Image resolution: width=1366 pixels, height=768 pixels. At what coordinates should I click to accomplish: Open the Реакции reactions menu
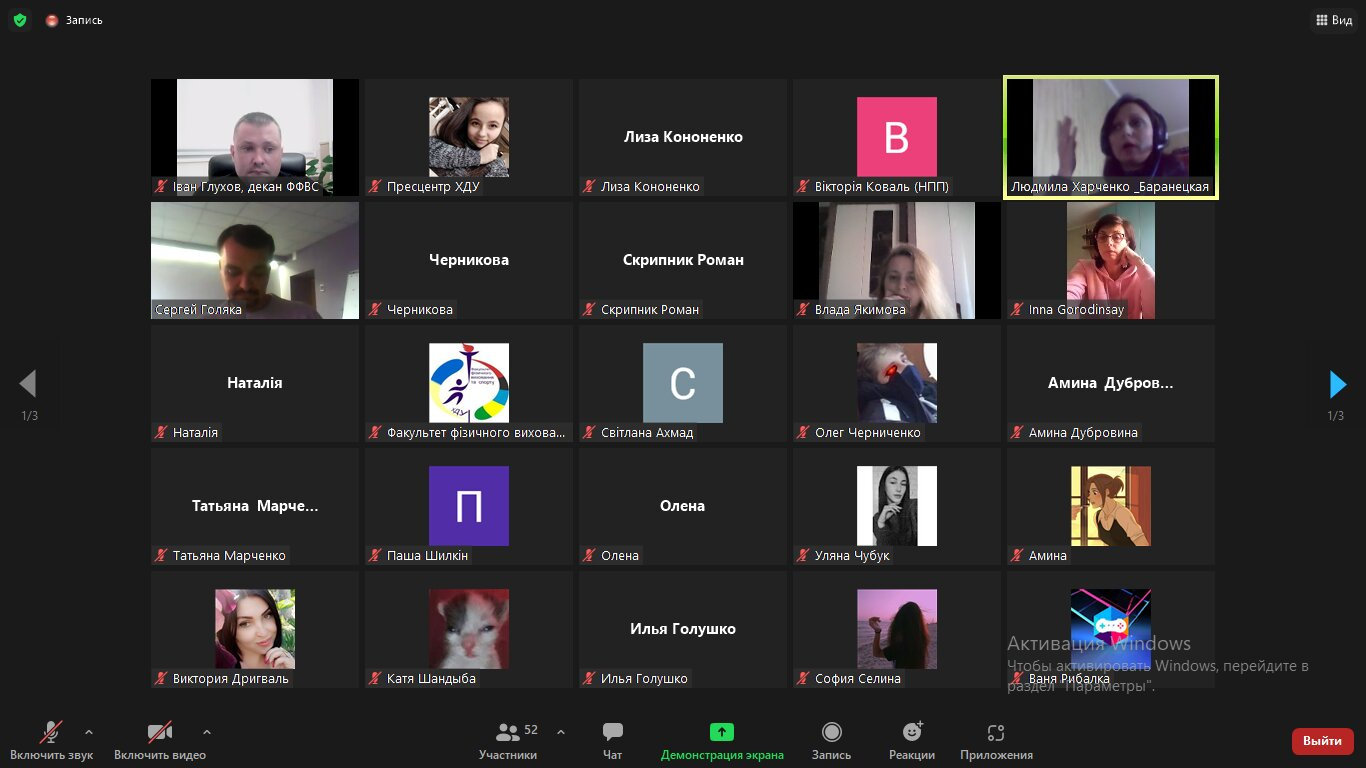(x=912, y=741)
